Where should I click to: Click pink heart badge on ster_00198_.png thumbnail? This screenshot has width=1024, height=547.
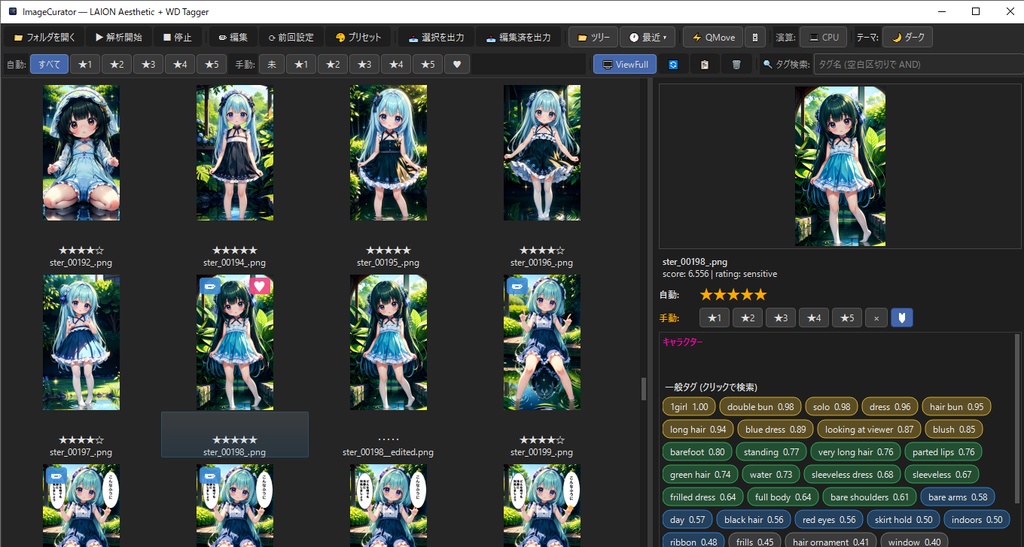(x=260, y=286)
